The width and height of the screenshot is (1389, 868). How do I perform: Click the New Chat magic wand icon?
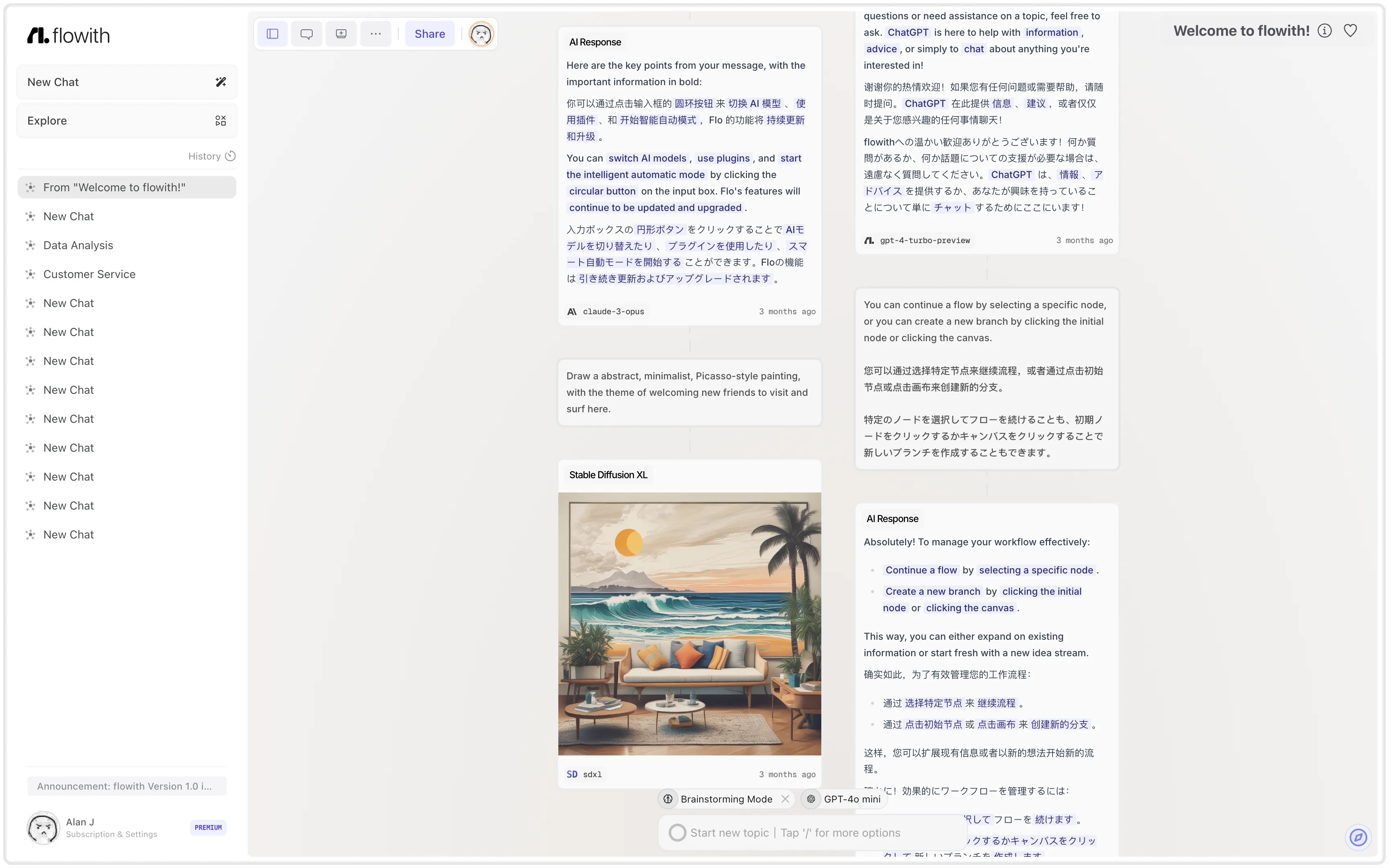point(220,82)
